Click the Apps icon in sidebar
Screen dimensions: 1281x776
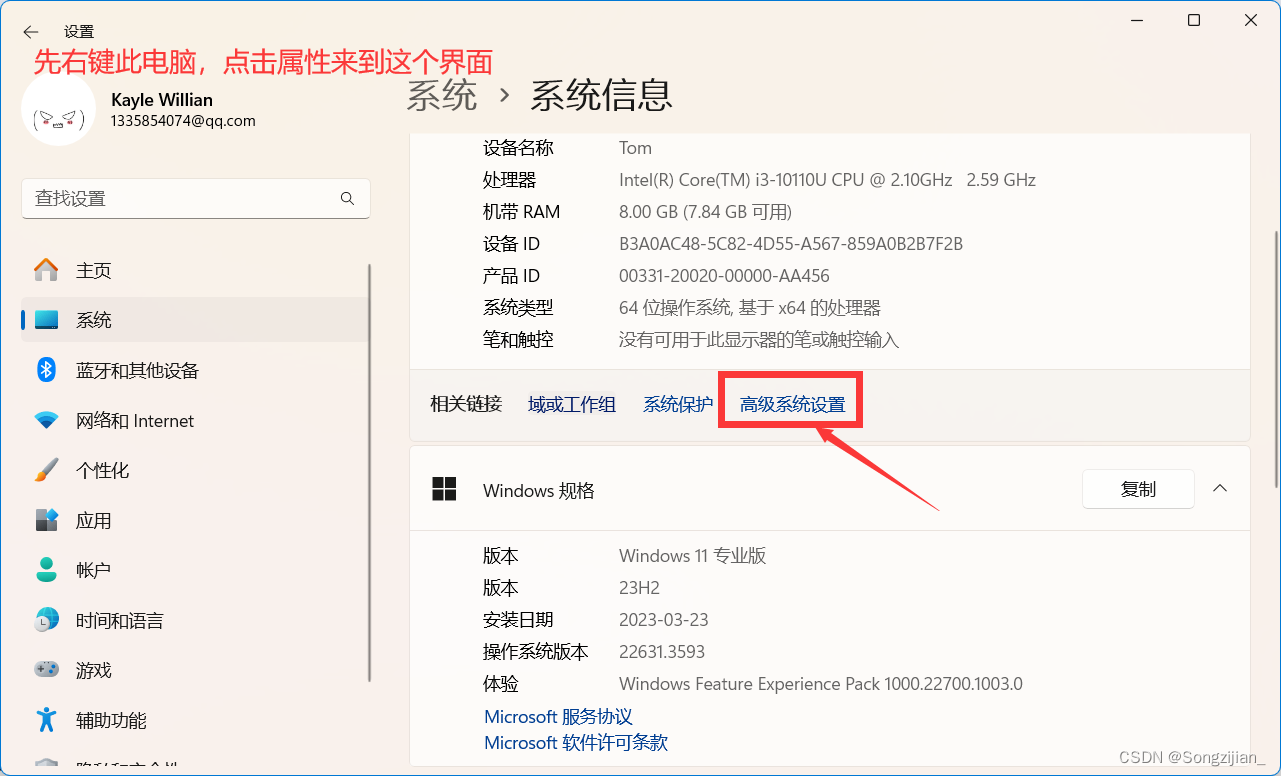[46, 520]
